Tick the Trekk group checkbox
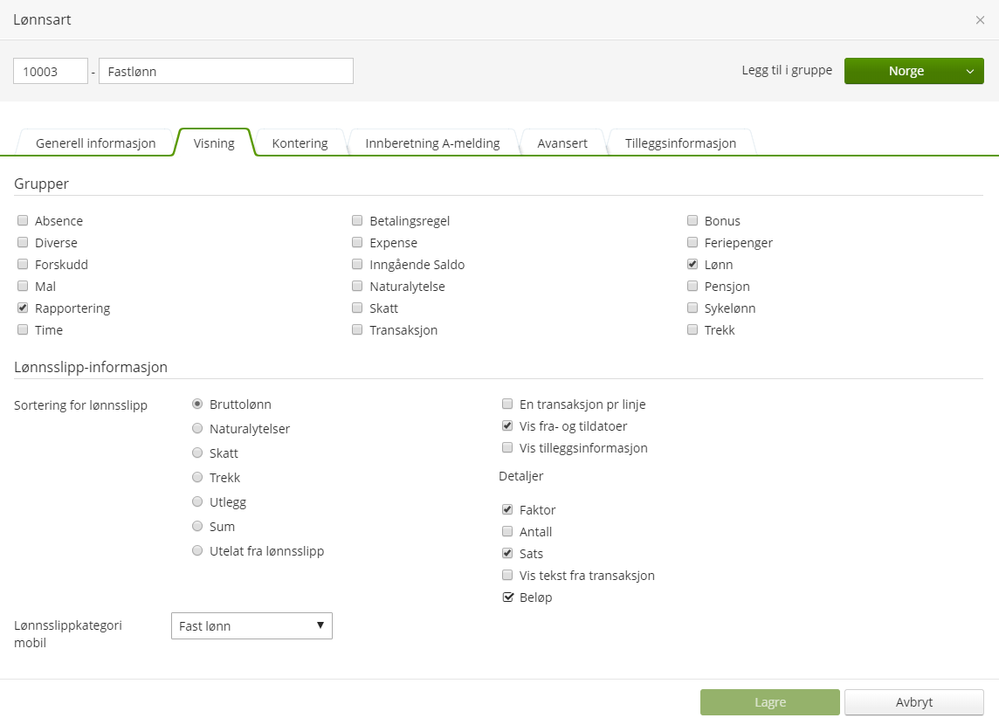The width and height of the screenshot is (999, 726). tap(693, 329)
